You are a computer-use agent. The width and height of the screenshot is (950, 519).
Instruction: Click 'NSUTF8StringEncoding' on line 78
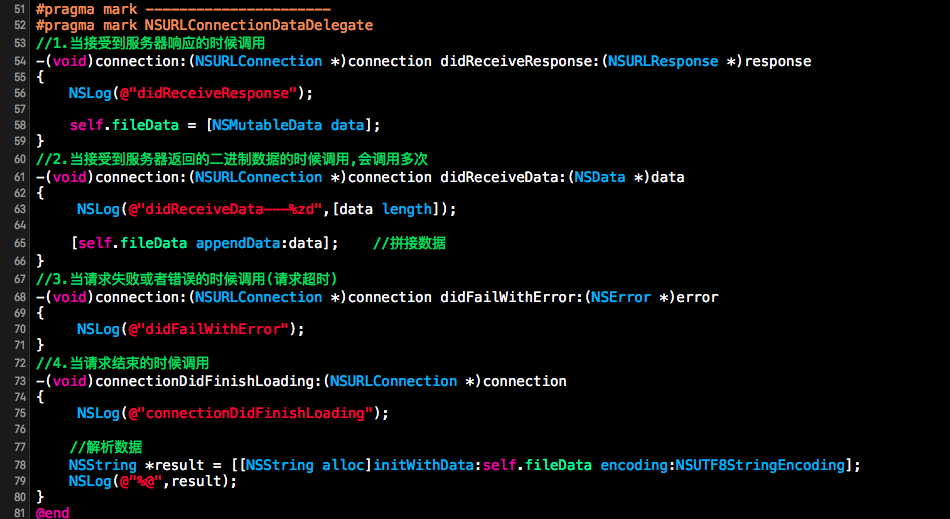click(760, 465)
